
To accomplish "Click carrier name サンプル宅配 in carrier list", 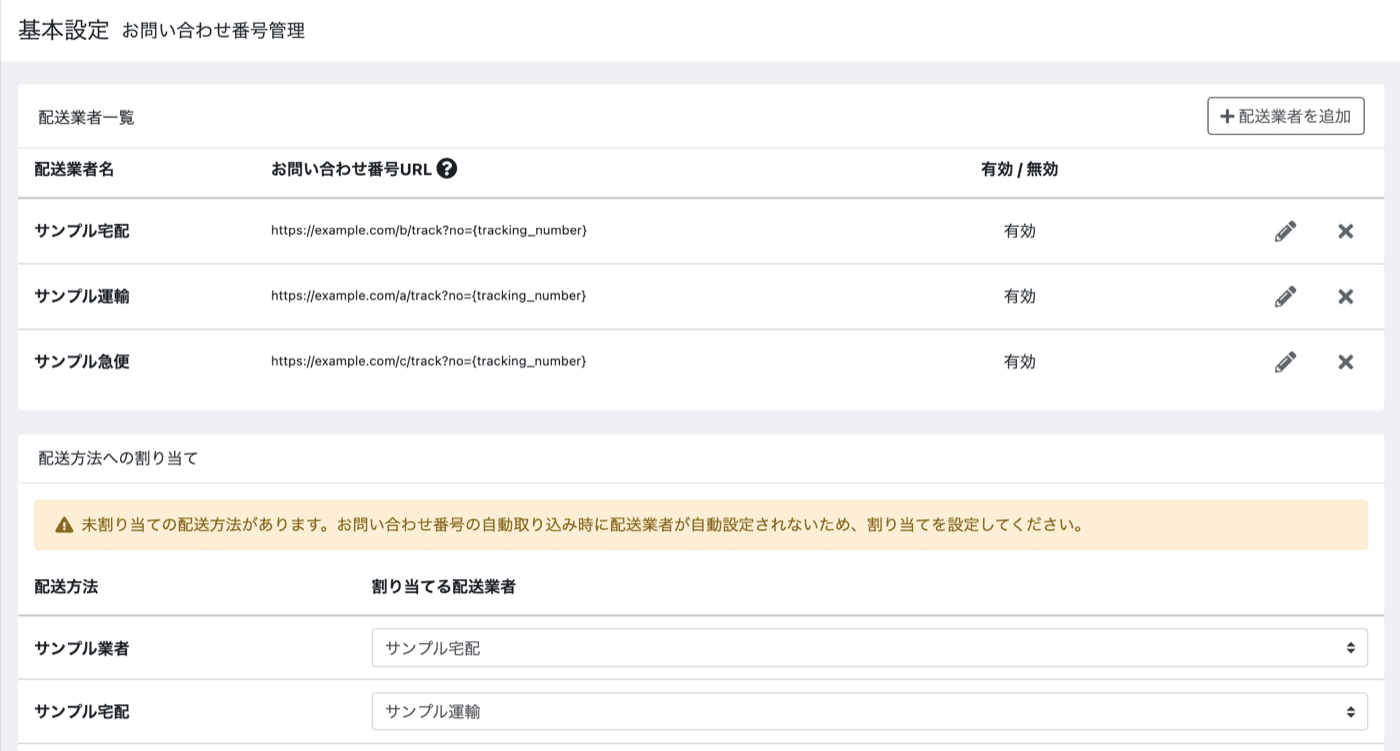I will (82, 231).
